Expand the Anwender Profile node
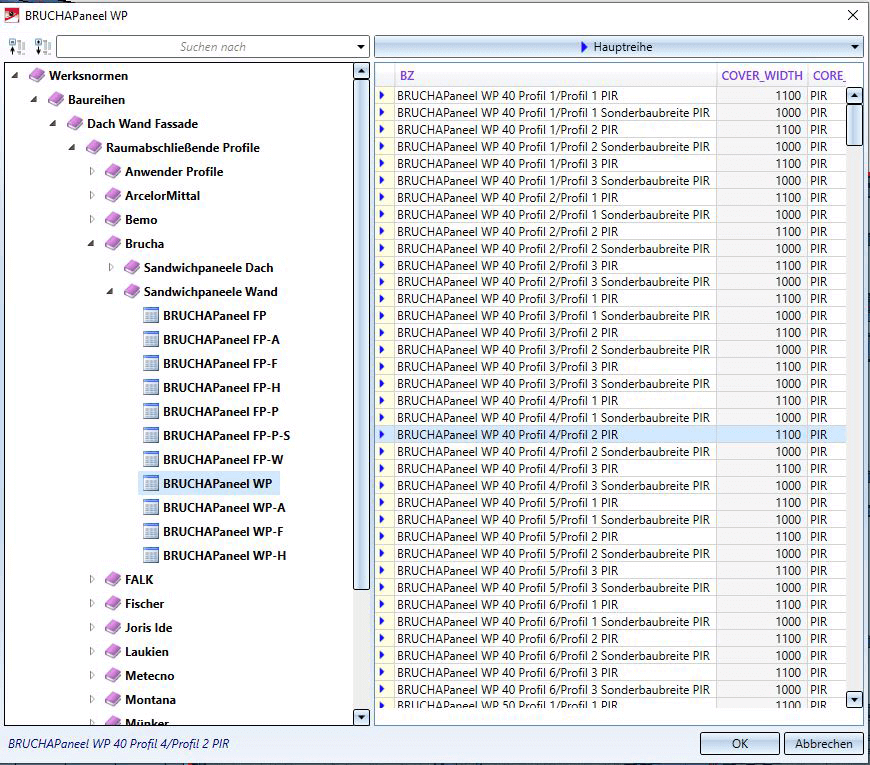This screenshot has width=870, height=765. point(92,171)
